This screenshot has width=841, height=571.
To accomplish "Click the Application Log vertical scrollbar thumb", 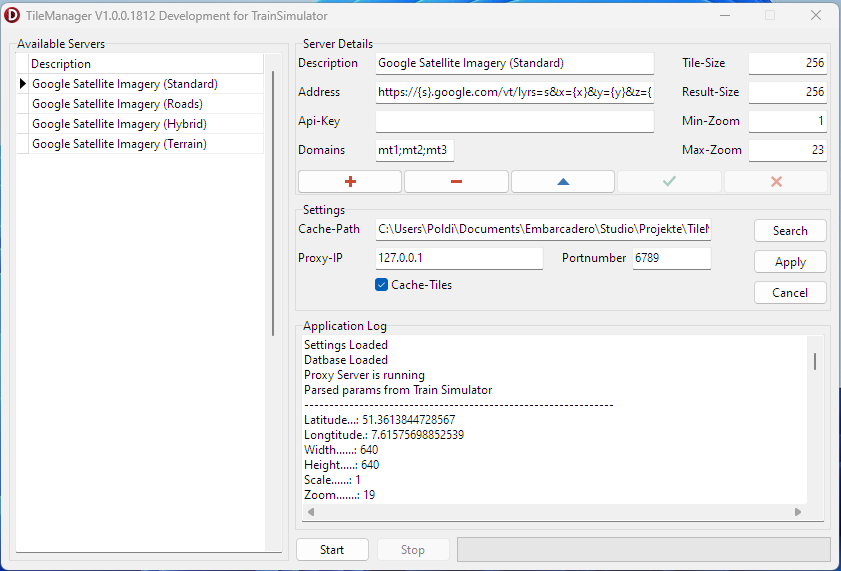I will tap(815, 361).
